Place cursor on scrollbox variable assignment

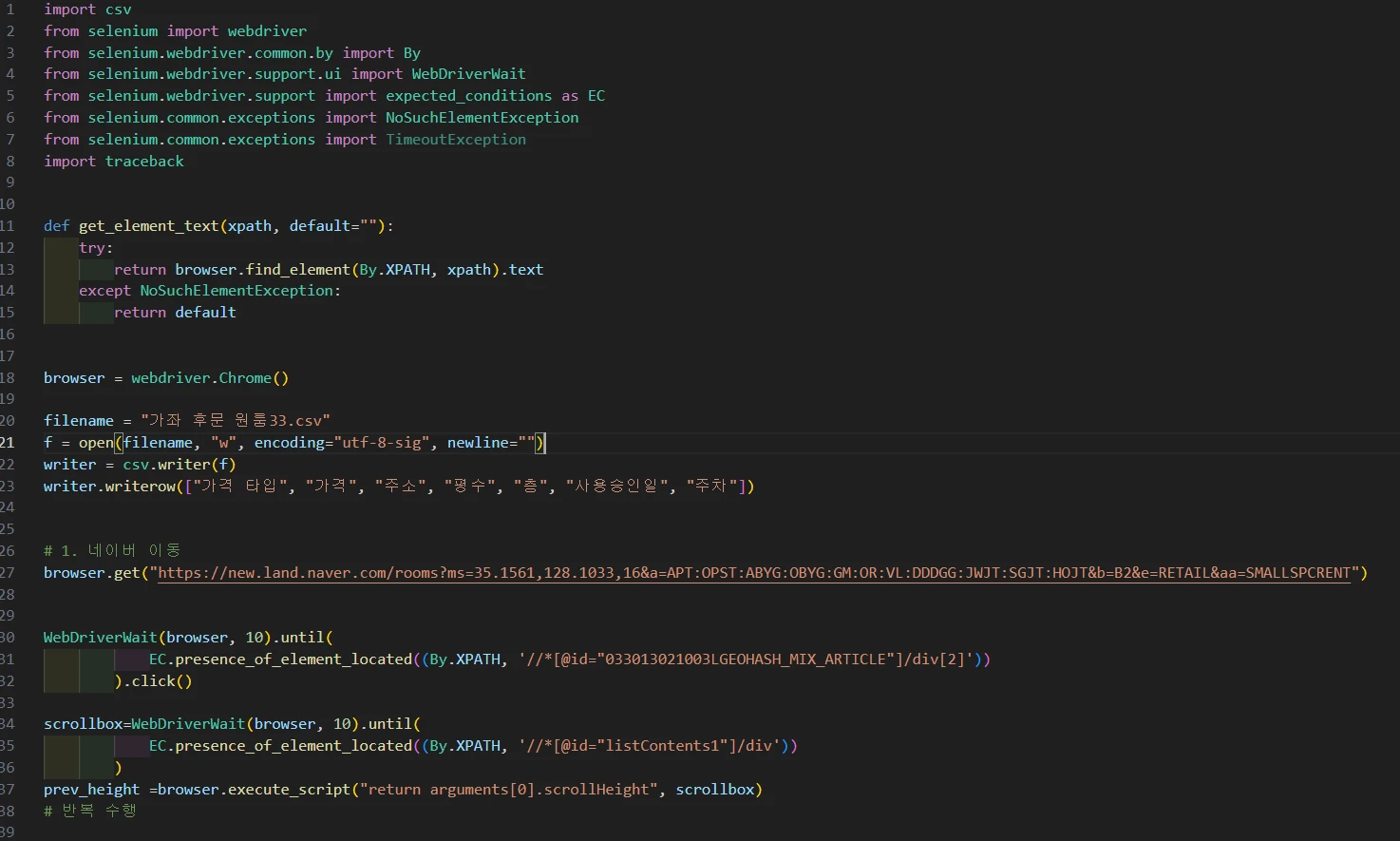pos(83,724)
